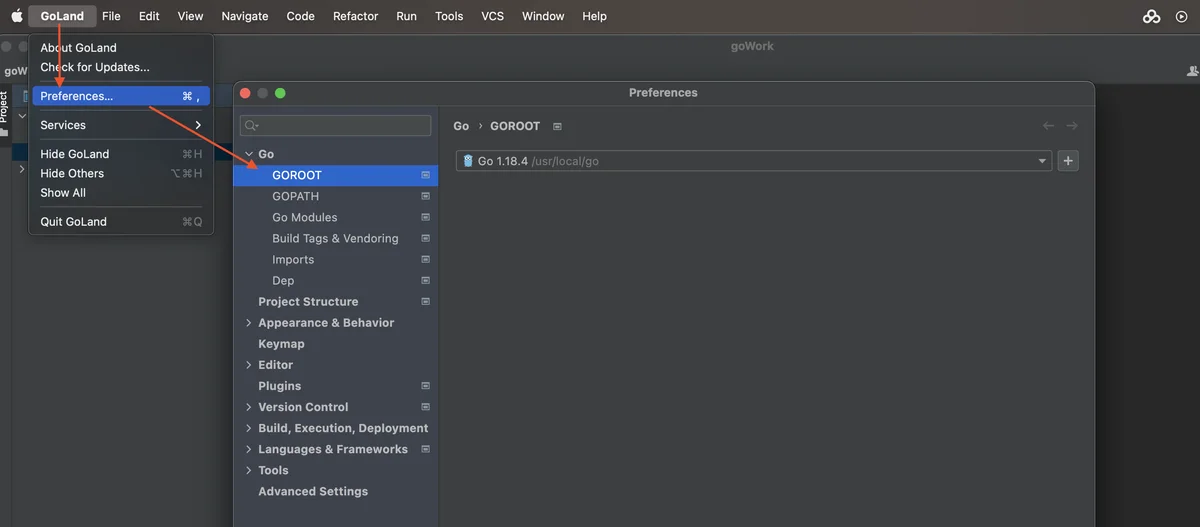Select Hide GoLand menu entry
The width and height of the screenshot is (1200, 527).
[121, 154]
